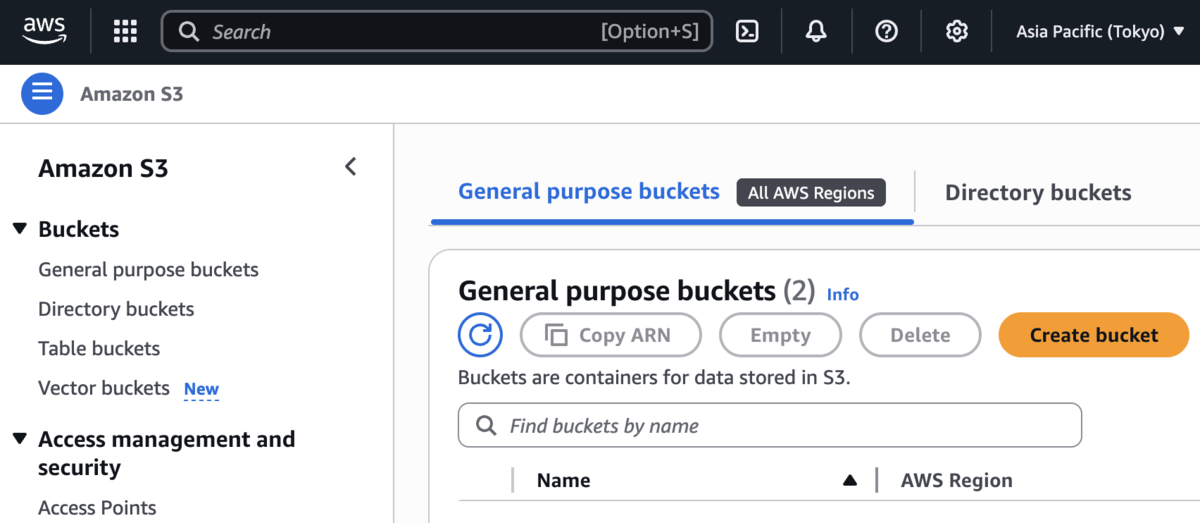This screenshot has width=1200, height=523.
Task: Collapse the Amazon S3 side panel arrow
Action: tap(351, 167)
